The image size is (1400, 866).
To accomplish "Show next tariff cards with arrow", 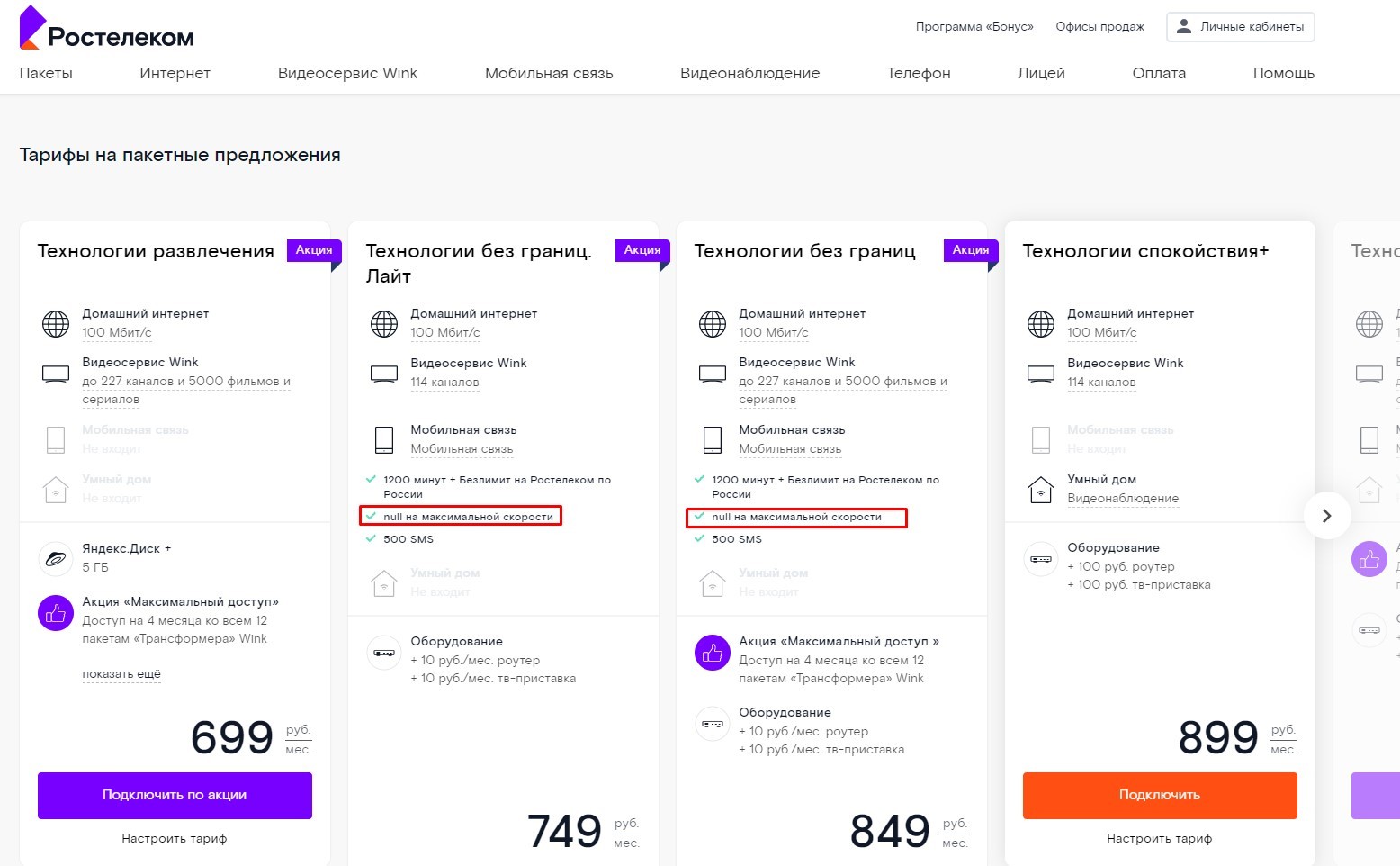I will tap(1326, 516).
